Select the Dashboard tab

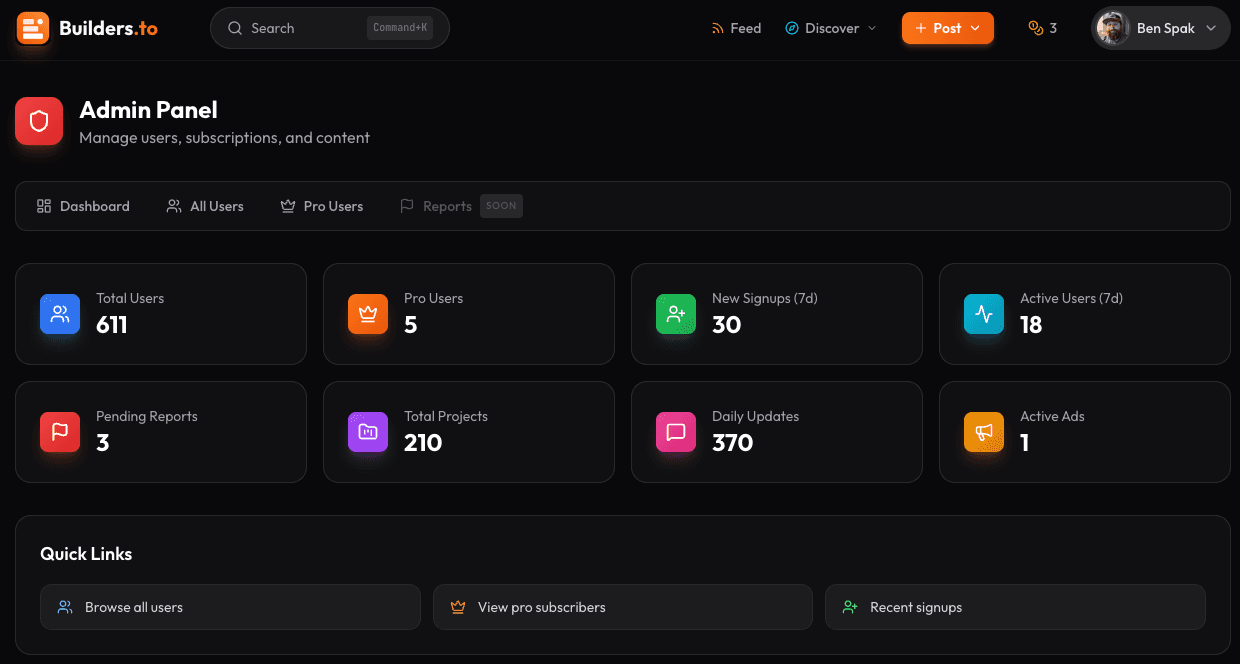pos(84,206)
